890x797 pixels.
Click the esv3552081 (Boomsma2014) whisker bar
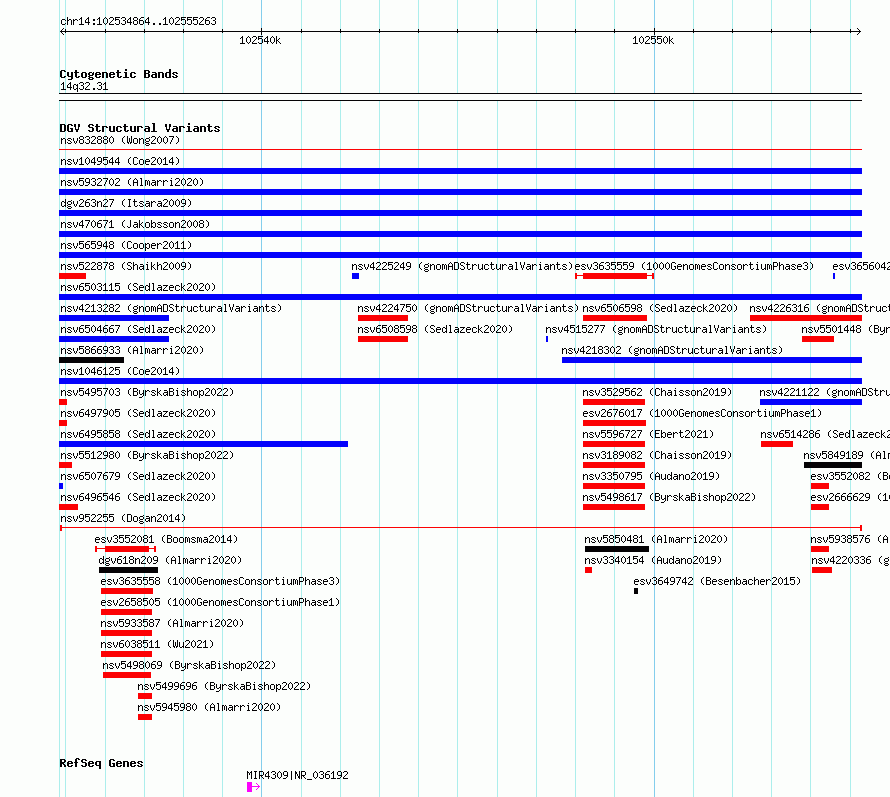click(125, 549)
